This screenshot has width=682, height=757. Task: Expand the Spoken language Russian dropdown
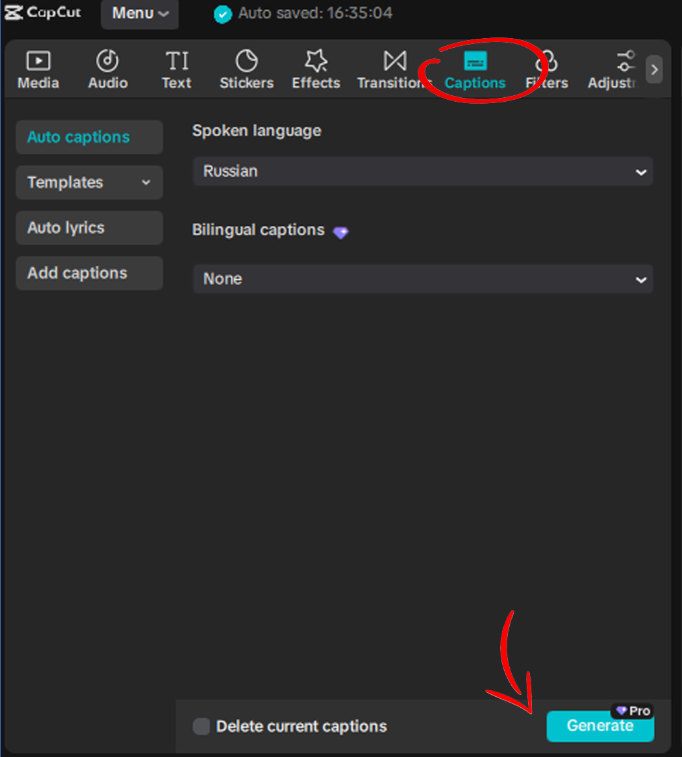423,171
